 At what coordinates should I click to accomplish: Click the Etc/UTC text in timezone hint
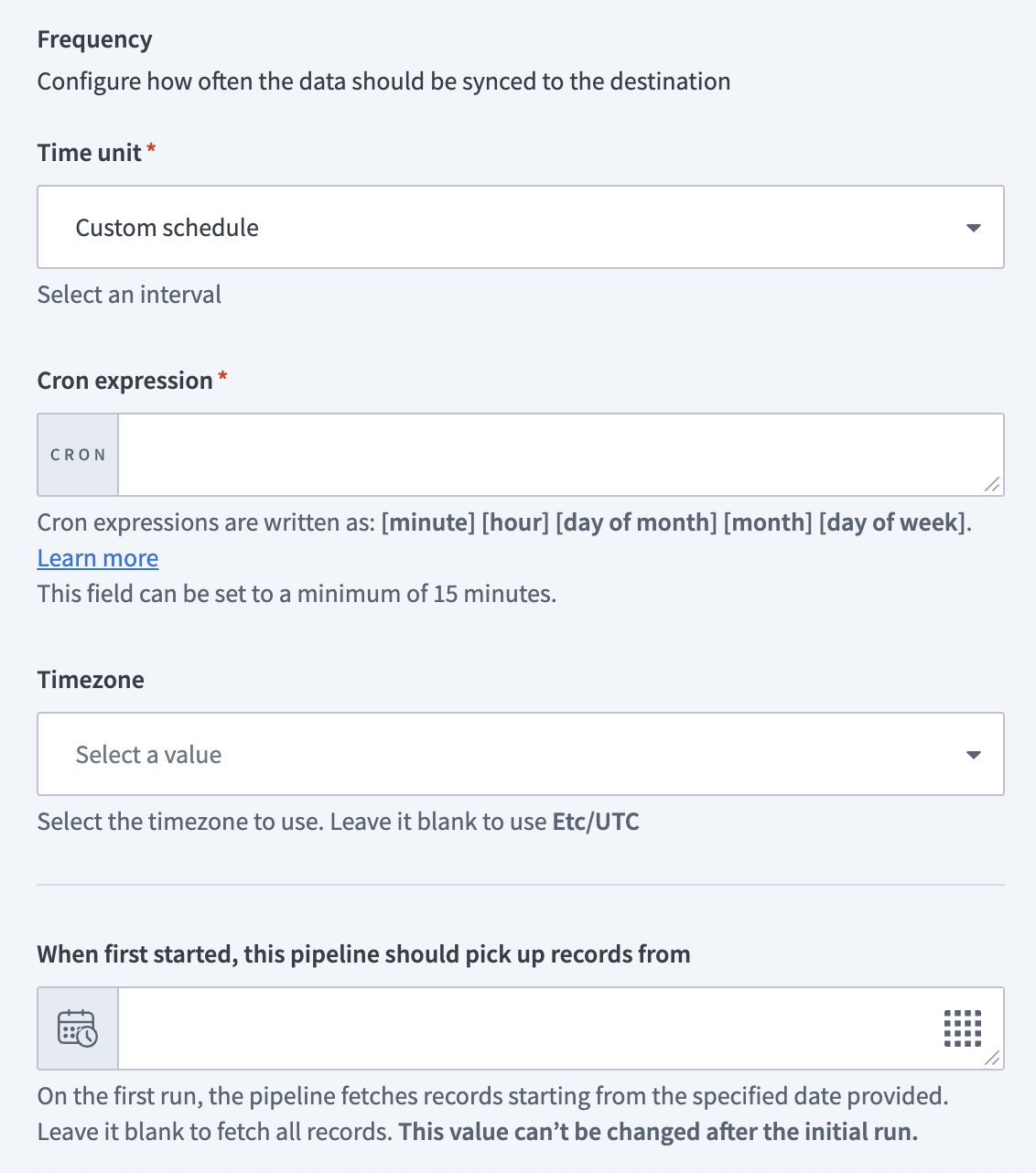[x=595, y=822]
